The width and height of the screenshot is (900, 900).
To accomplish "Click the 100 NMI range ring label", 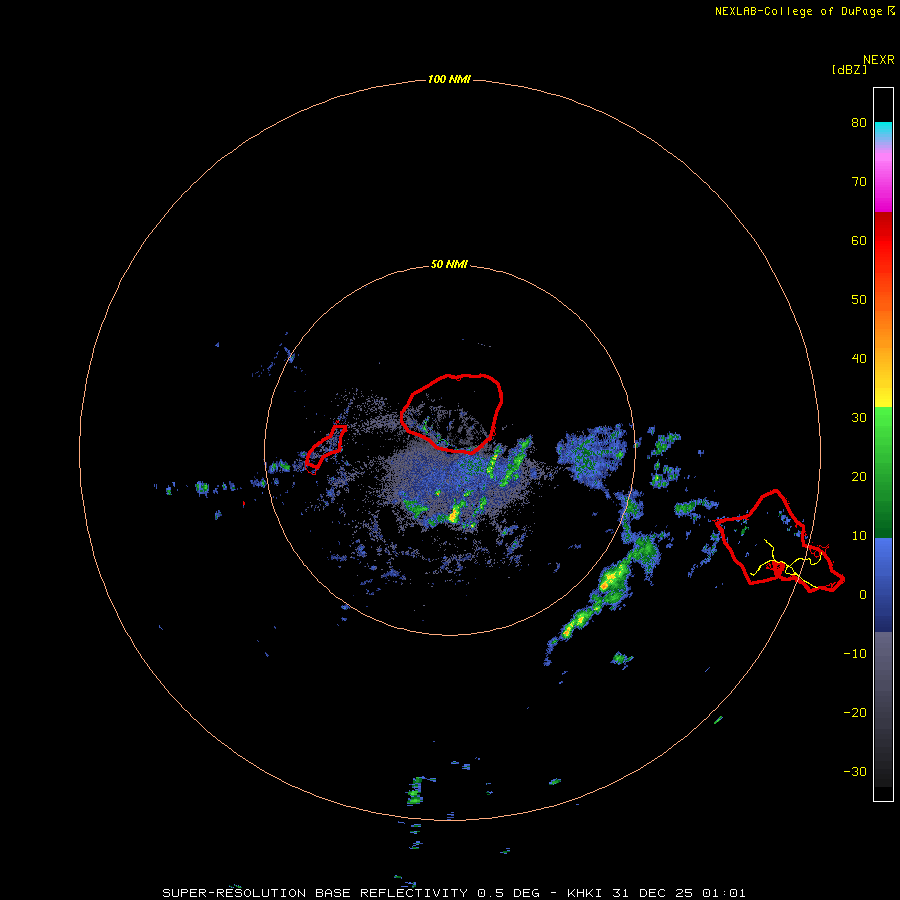I will tap(449, 79).
